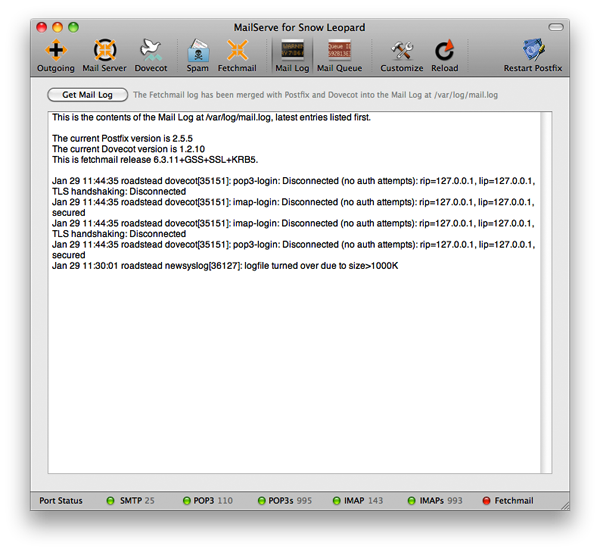600x552 pixels.
Task: Click the mail log vertical scrollbar
Action: click(546, 290)
